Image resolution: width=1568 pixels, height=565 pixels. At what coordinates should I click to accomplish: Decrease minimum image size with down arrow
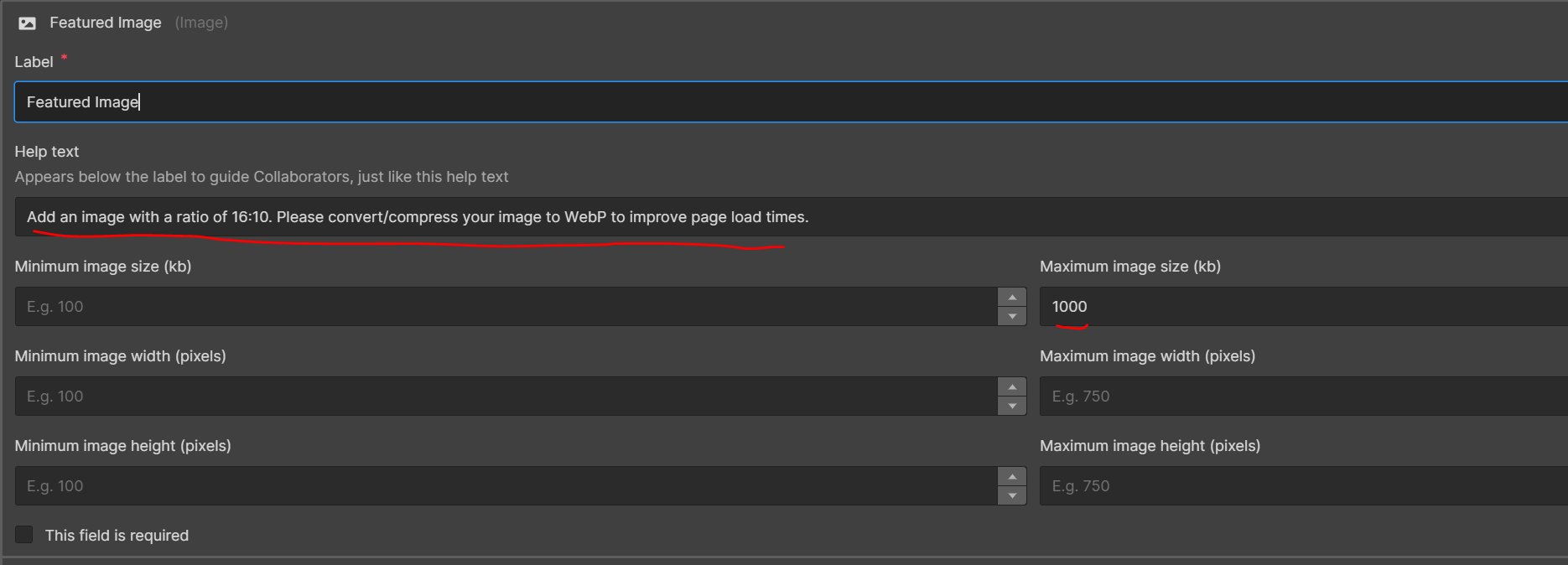coord(1012,316)
